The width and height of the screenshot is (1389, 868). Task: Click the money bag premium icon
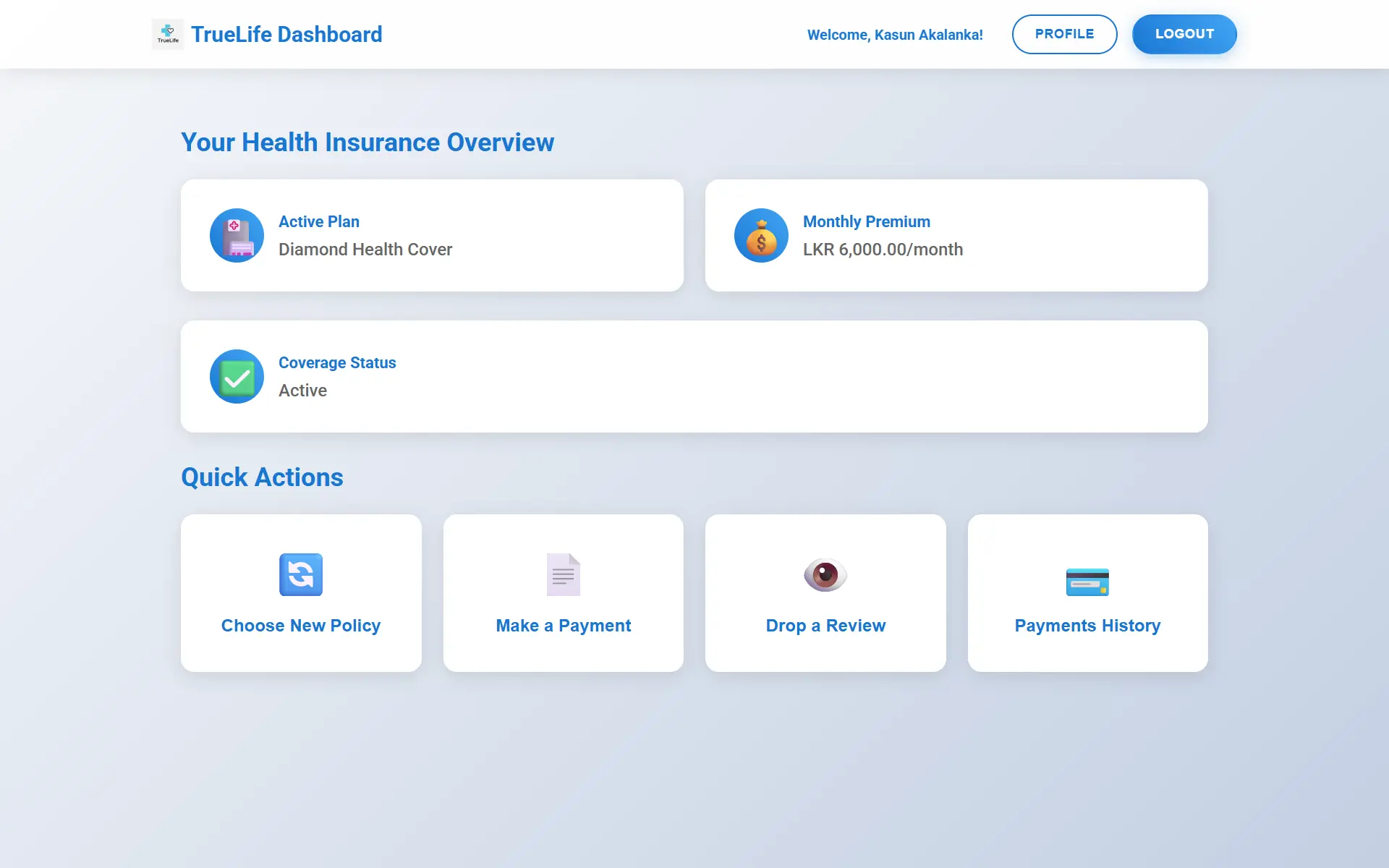coord(761,236)
